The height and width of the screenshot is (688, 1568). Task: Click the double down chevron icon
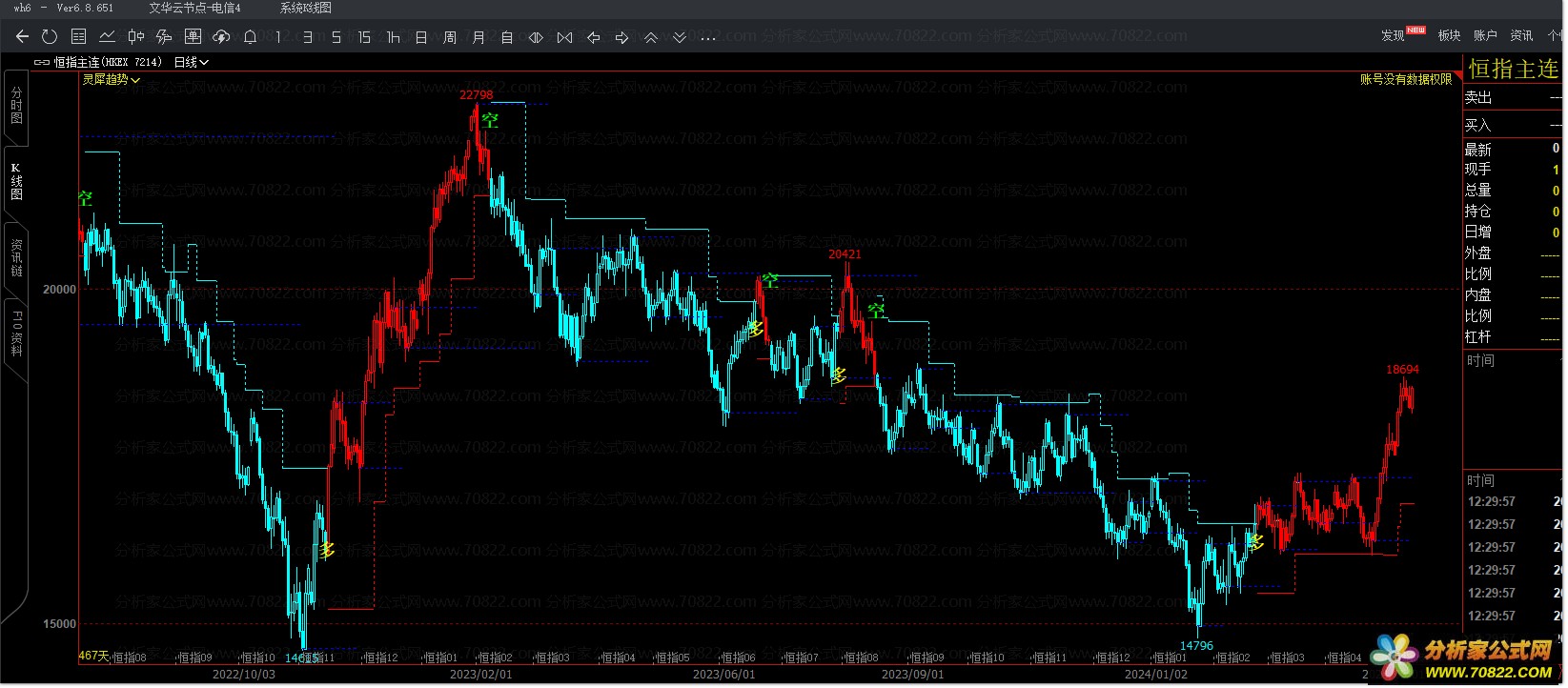click(x=680, y=37)
